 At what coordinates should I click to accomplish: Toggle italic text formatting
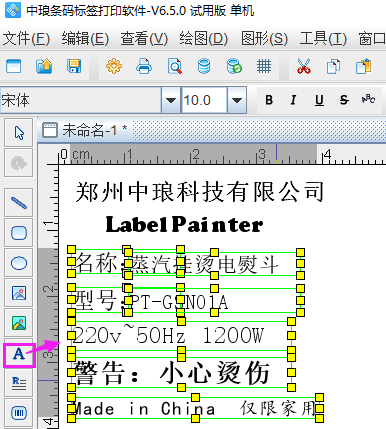(293, 100)
